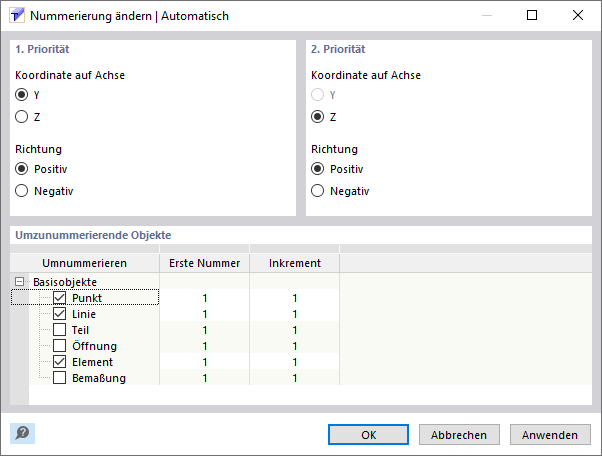Enable the Öffnung checkbox
This screenshot has height=456, width=602.
tap(60, 345)
